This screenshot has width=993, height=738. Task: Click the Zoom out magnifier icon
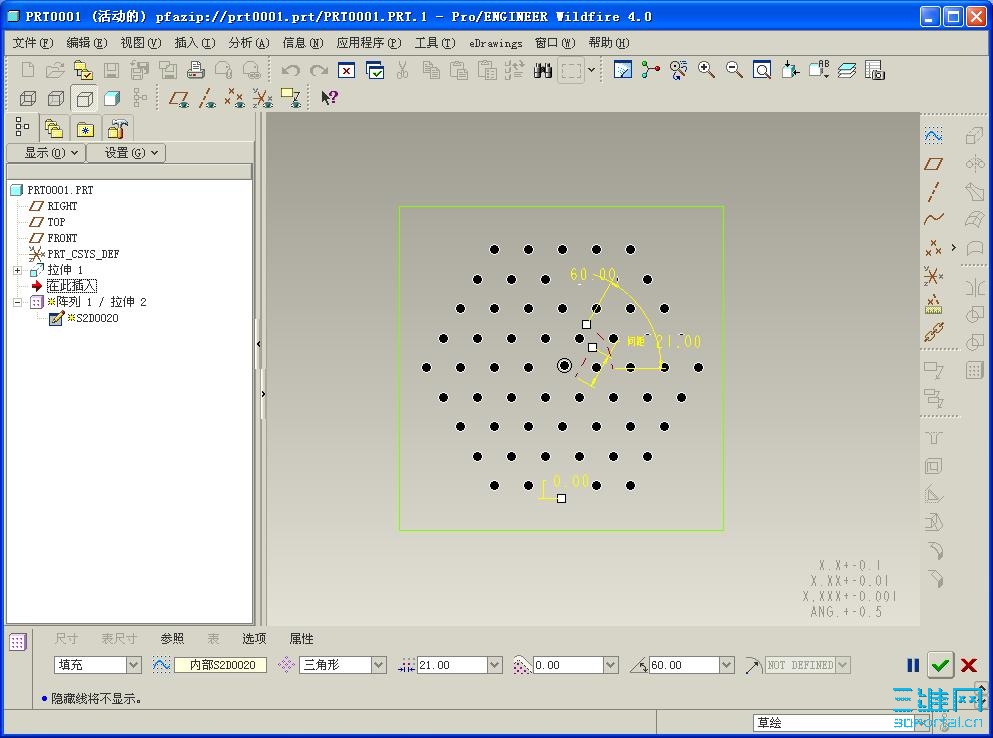coord(734,70)
